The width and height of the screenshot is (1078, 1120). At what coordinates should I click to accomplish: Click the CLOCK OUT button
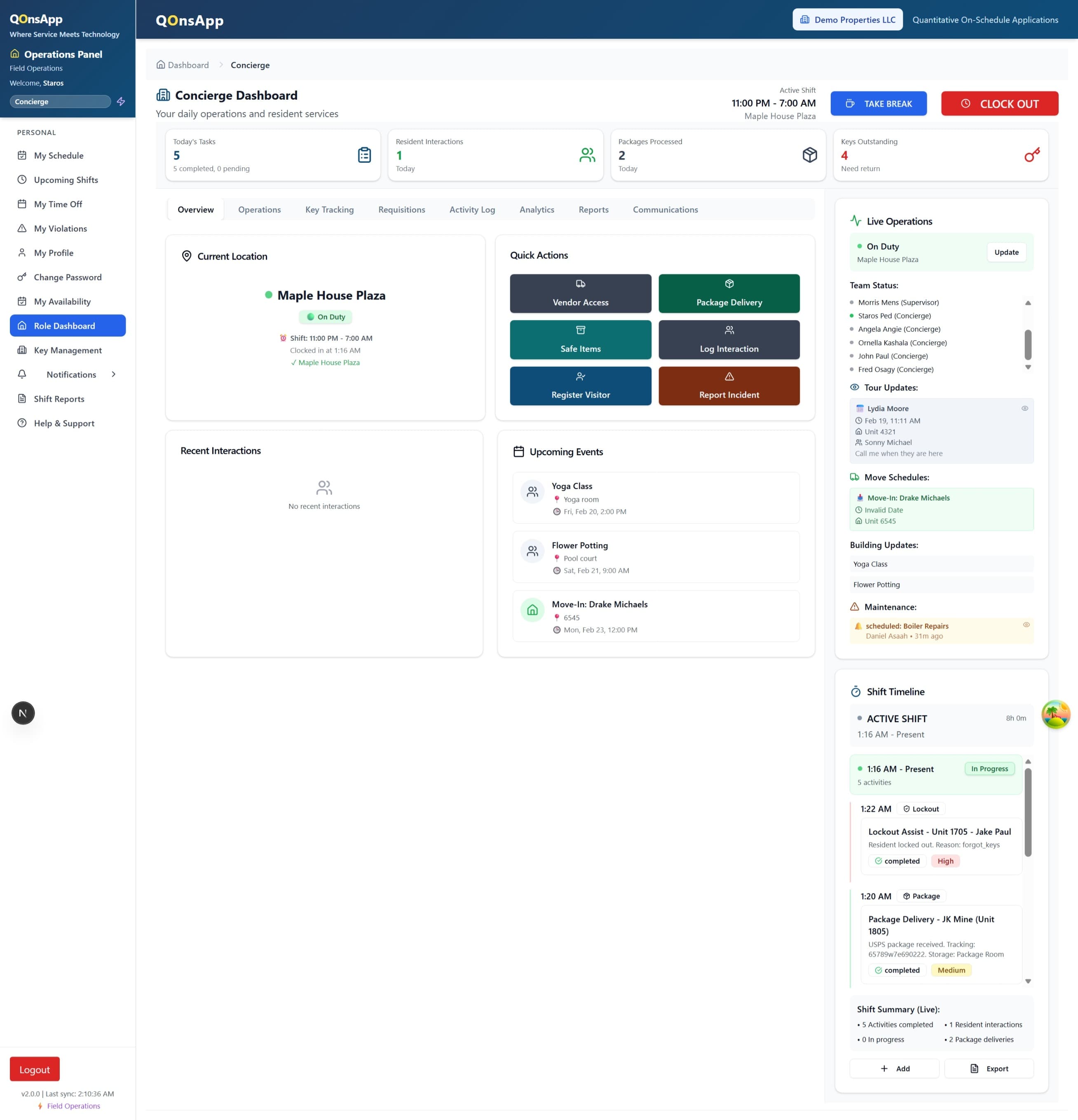click(x=999, y=103)
